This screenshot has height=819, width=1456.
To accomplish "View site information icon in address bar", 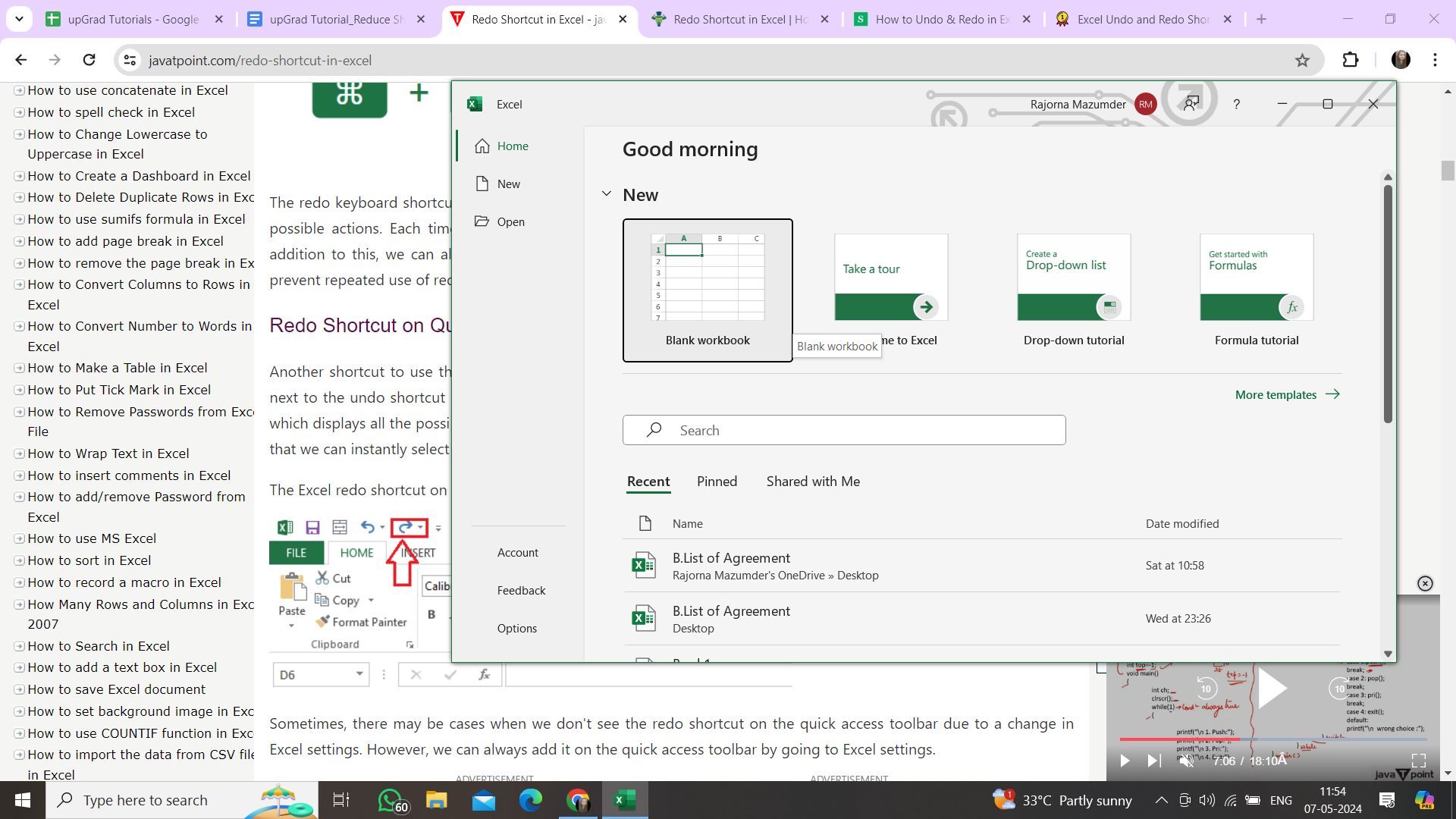I will pyautogui.click(x=130, y=60).
